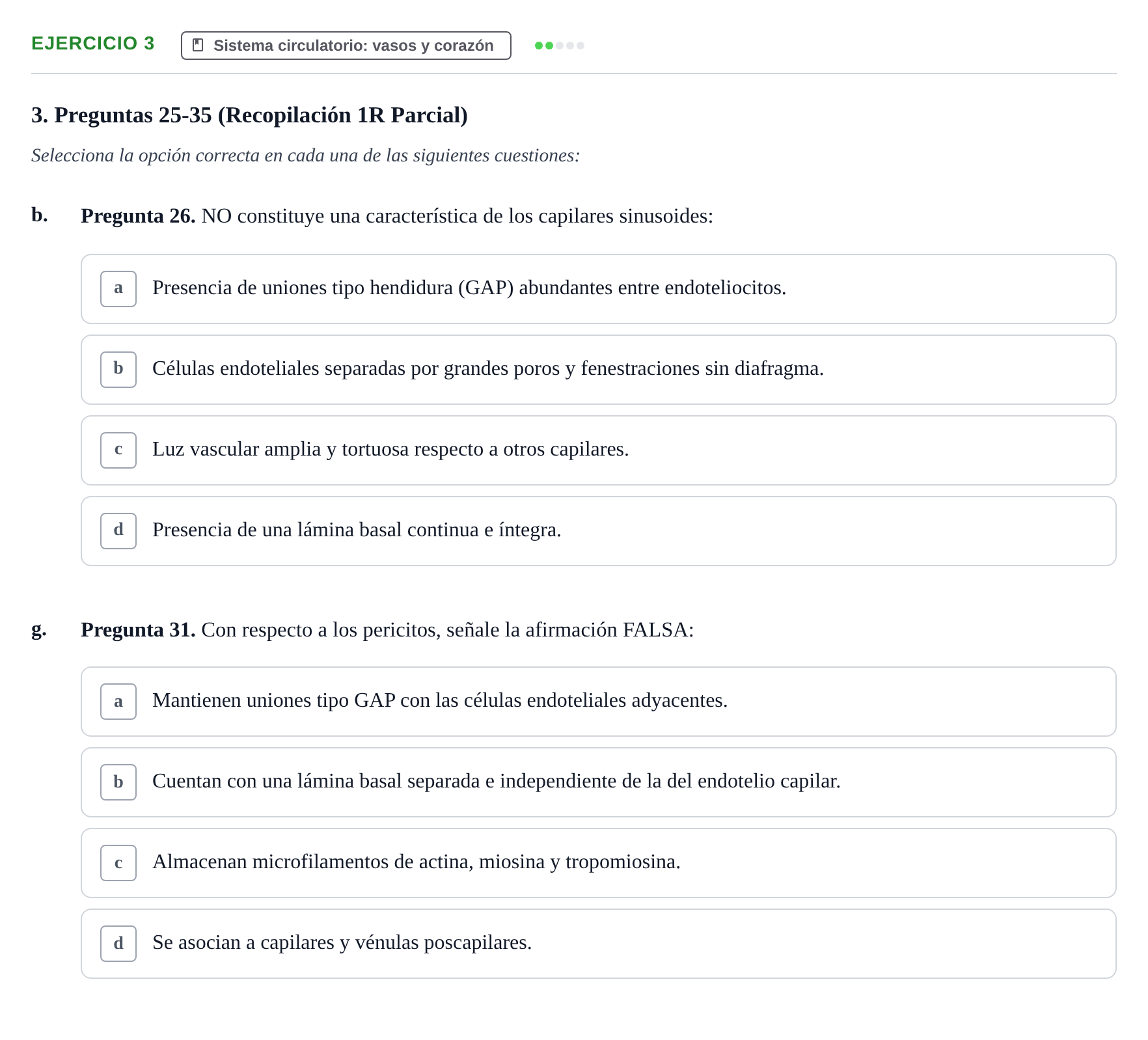Image resolution: width=1148 pixels, height=1040 pixels.
Task: Pick option c 'Almacenan microfilamentos de actina'
Action: (598, 863)
